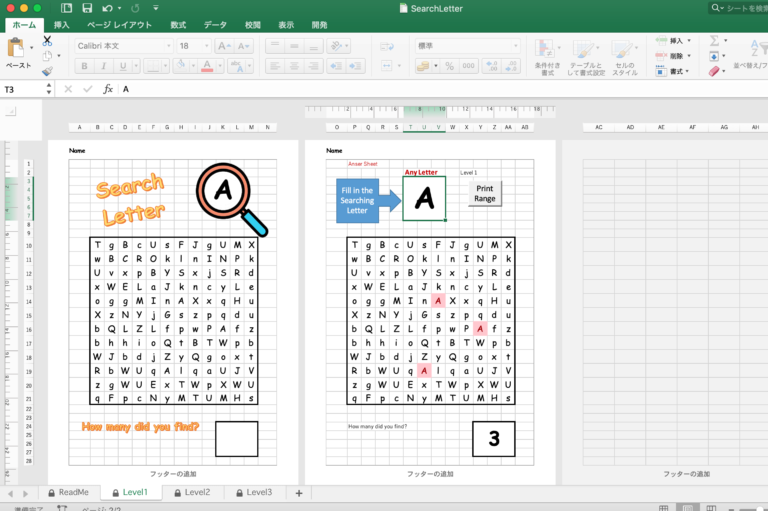Click the Format cells button
The image size is (768, 511).
coord(673,72)
